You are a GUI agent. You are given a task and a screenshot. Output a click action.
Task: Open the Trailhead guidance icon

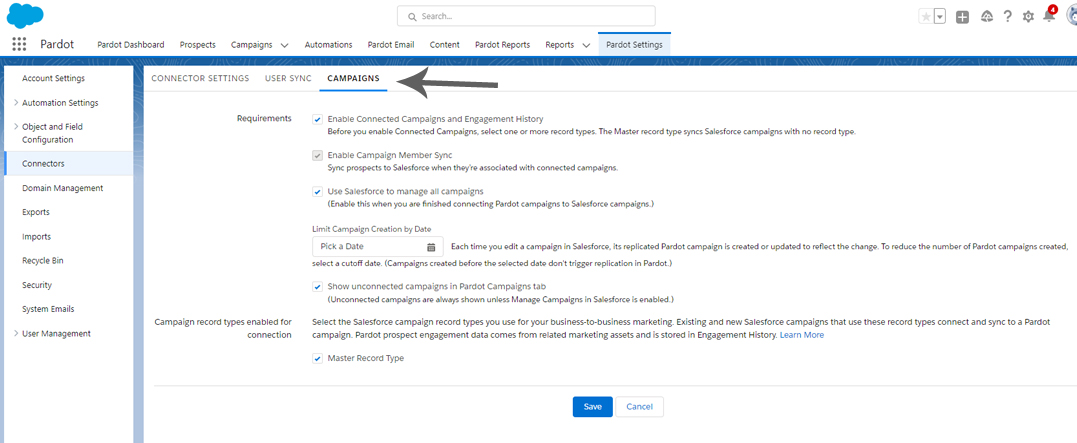pyautogui.click(x=986, y=16)
